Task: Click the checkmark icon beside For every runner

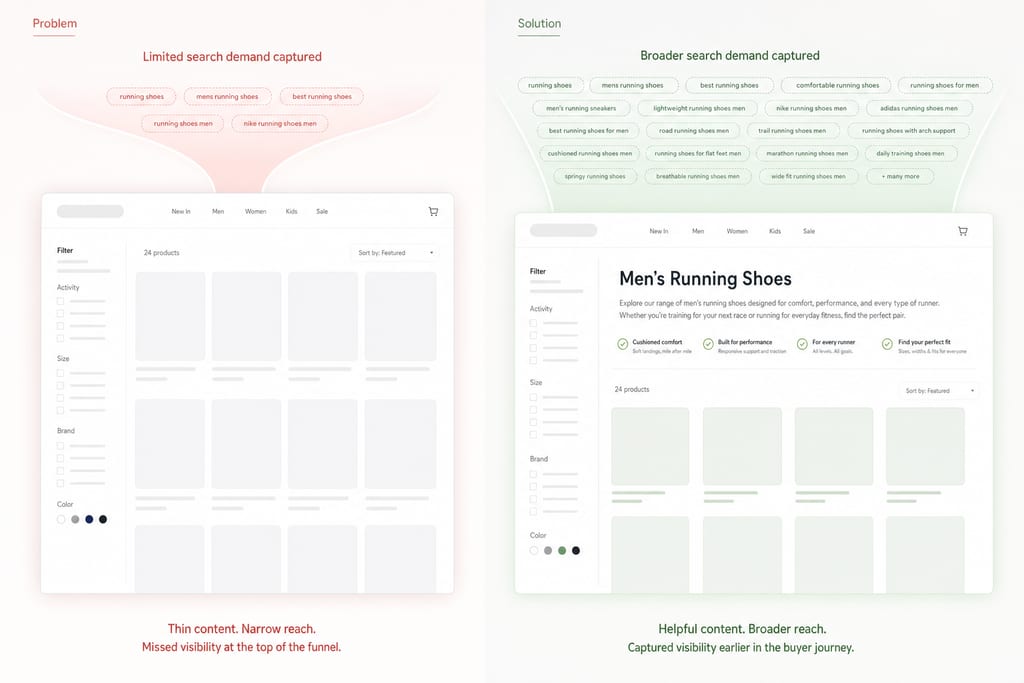Action: (x=802, y=344)
